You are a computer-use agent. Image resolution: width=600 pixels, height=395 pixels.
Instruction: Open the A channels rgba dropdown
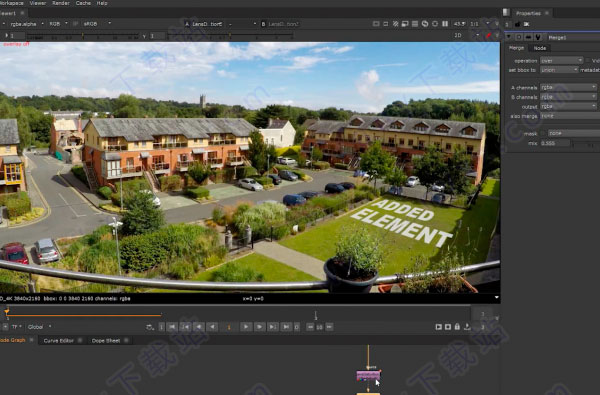(569, 87)
